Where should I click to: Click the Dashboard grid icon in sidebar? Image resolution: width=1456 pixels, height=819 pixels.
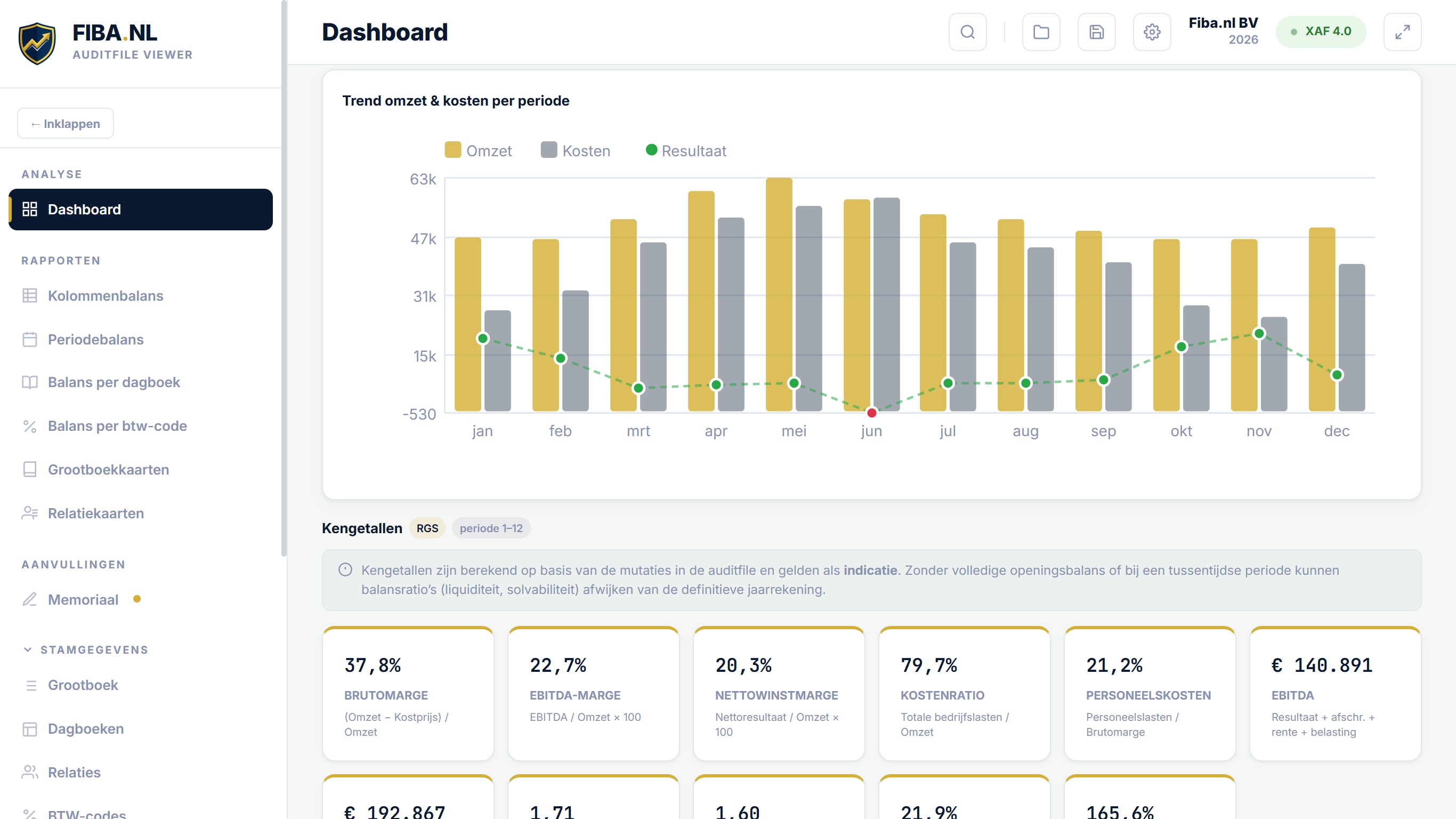pos(30,209)
